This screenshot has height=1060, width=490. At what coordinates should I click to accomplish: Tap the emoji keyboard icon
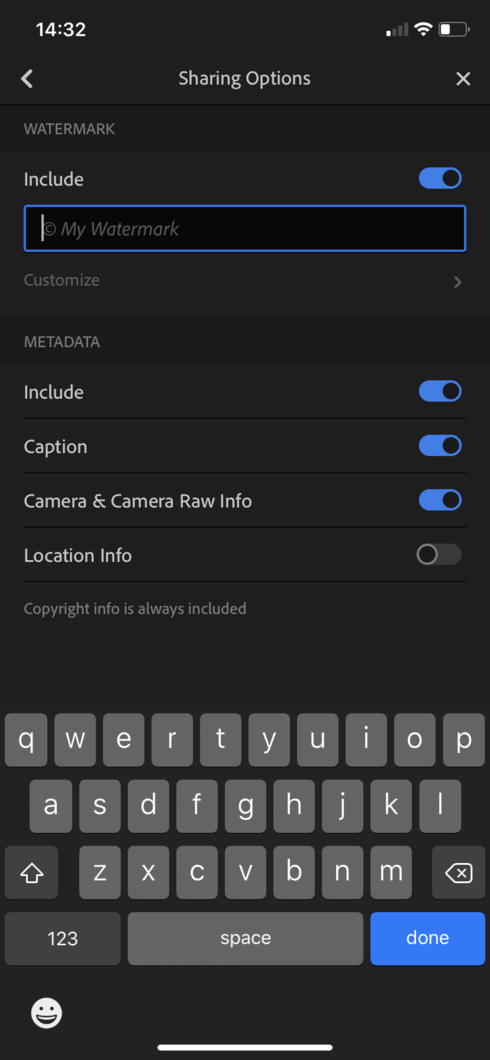coord(47,1013)
